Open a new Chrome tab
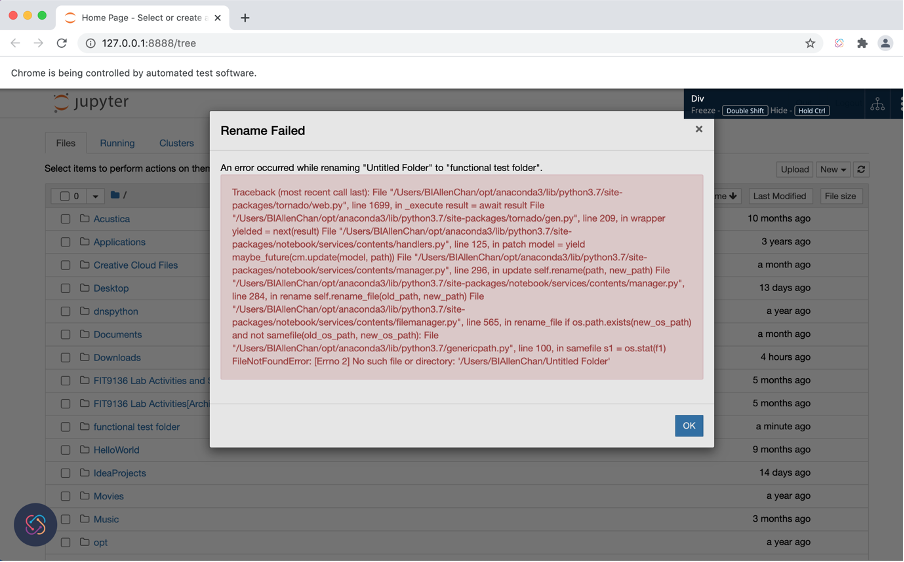The image size is (904, 562). coord(245,18)
